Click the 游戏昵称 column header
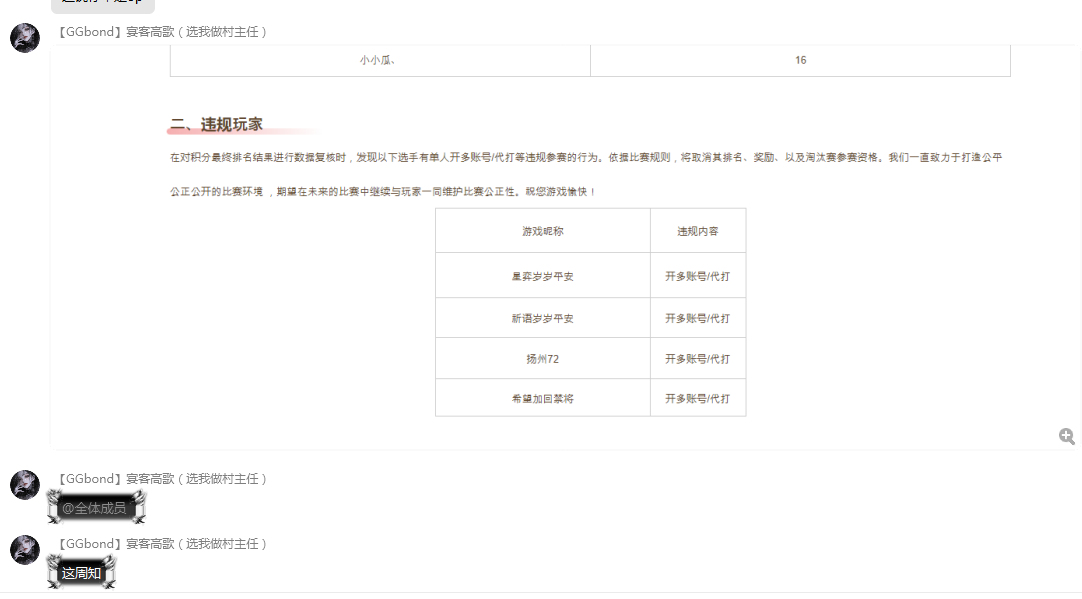The image size is (1082, 599). point(543,231)
